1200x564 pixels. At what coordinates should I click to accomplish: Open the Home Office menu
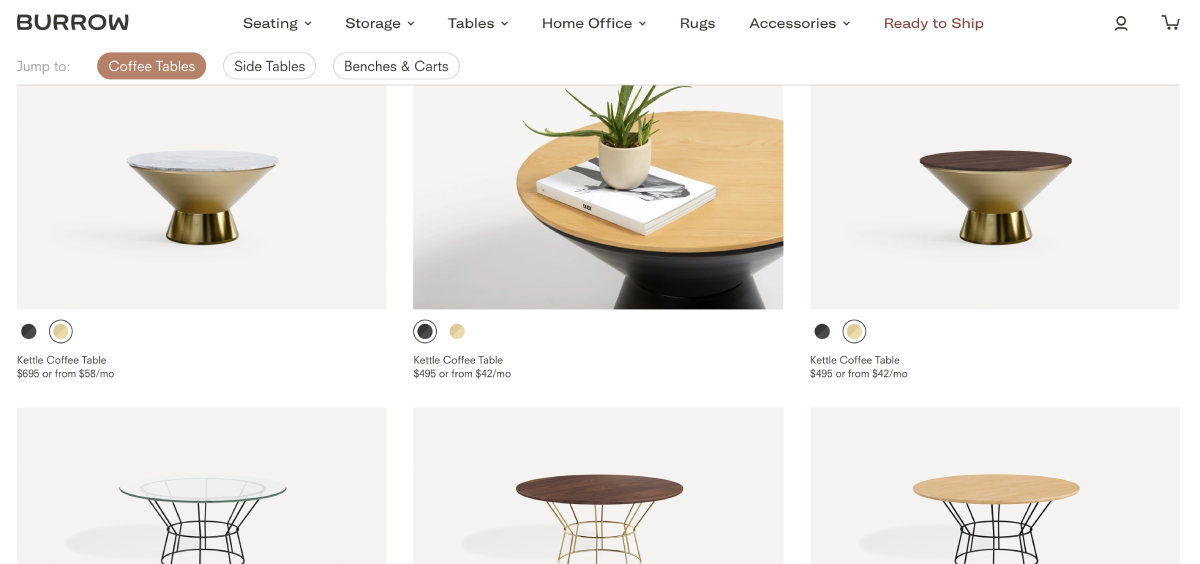[594, 23]
